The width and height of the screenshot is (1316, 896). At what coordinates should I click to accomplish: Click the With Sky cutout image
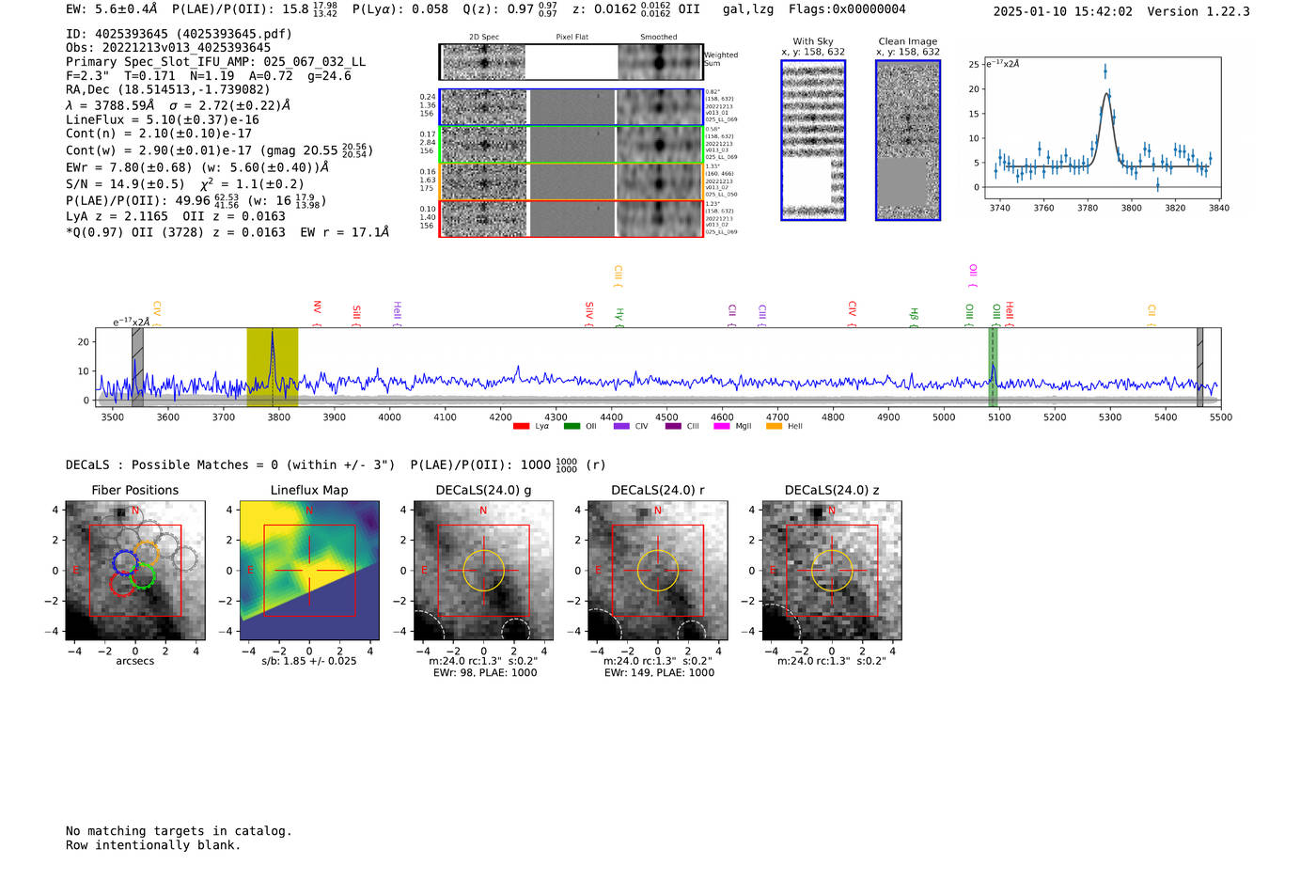pos(813,140)
